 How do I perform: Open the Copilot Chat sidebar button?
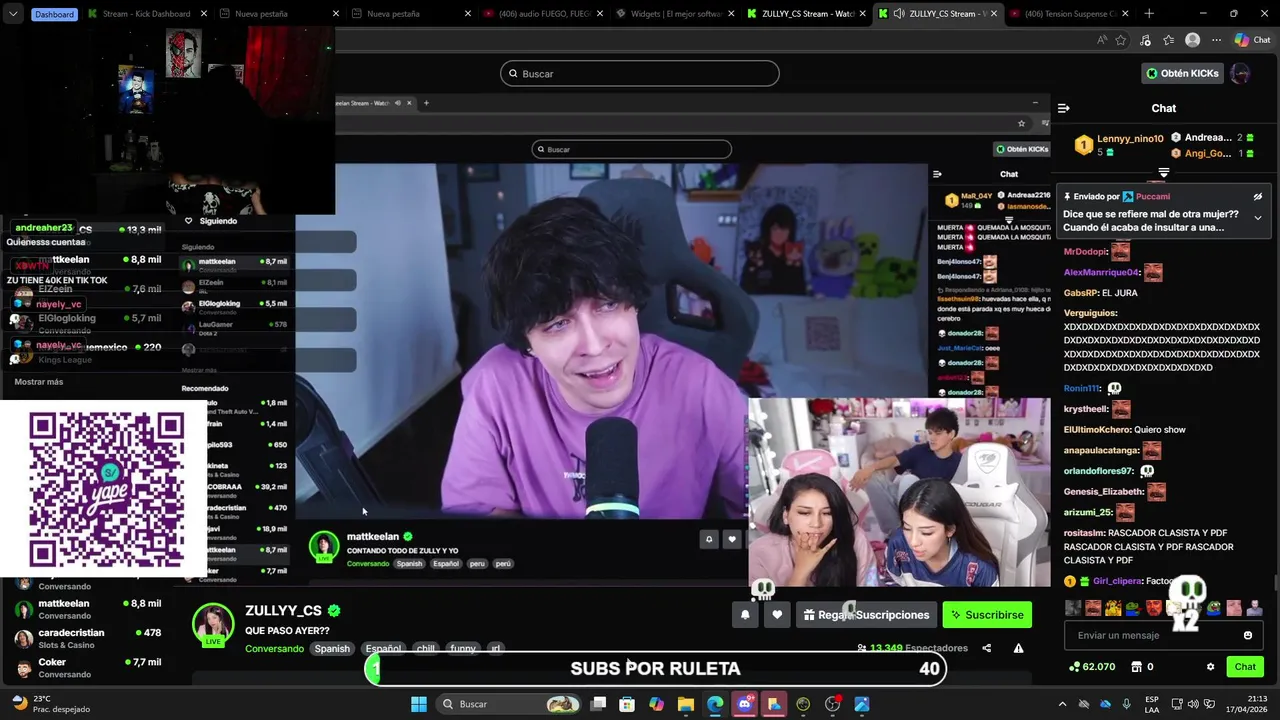(x=1251, y=40)
